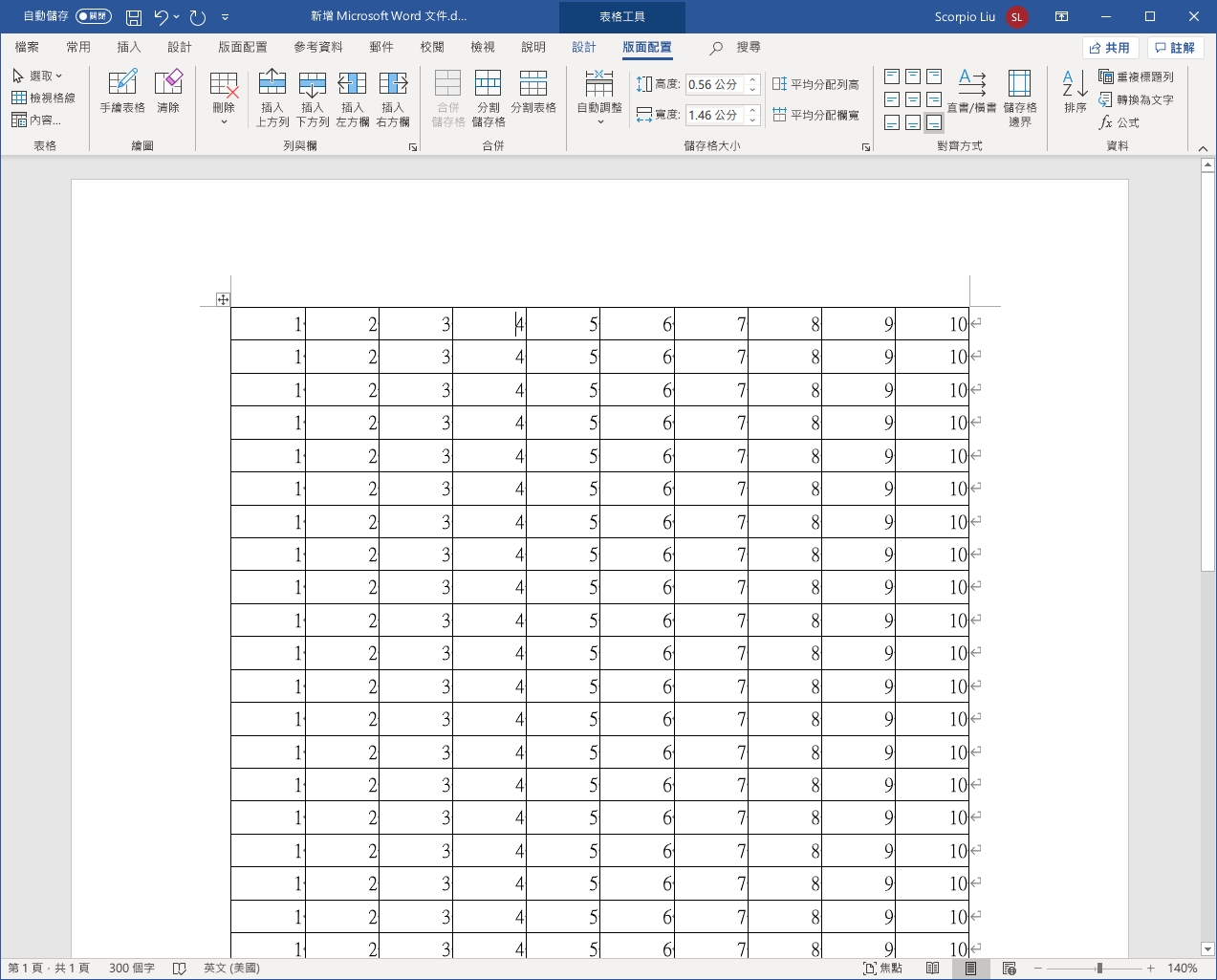The height and width of the screenshot is (980, 1217).
Task: Click 分割儲存格 Split Cells
Action: 489,98
